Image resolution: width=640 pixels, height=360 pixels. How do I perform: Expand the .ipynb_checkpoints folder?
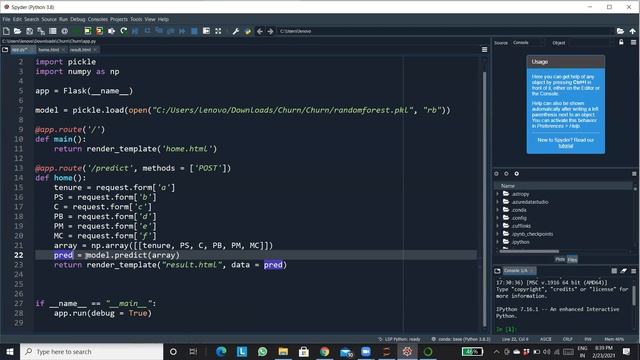(x=497, y=234)
